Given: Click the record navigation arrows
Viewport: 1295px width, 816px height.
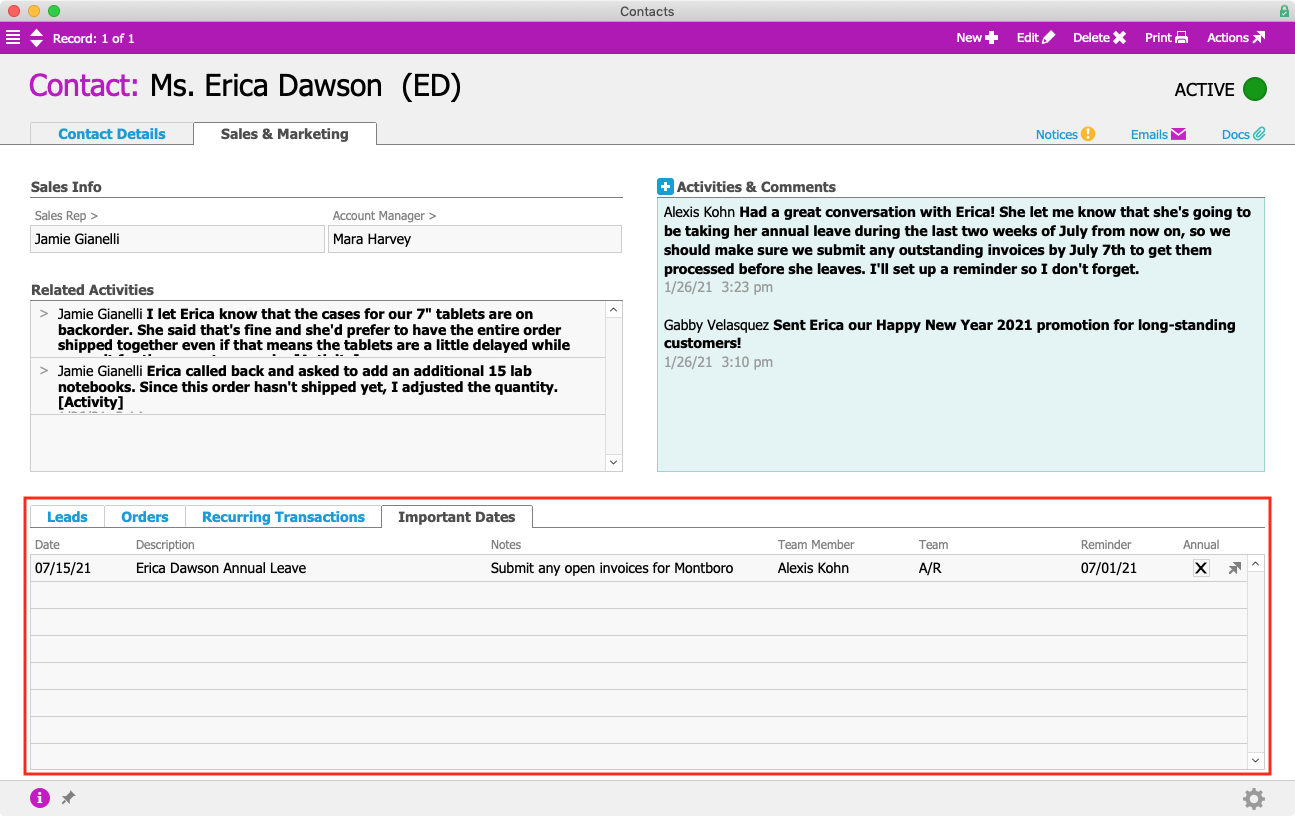Looking at the screenshot, I should pyautogui.click(x=37, y=38).
